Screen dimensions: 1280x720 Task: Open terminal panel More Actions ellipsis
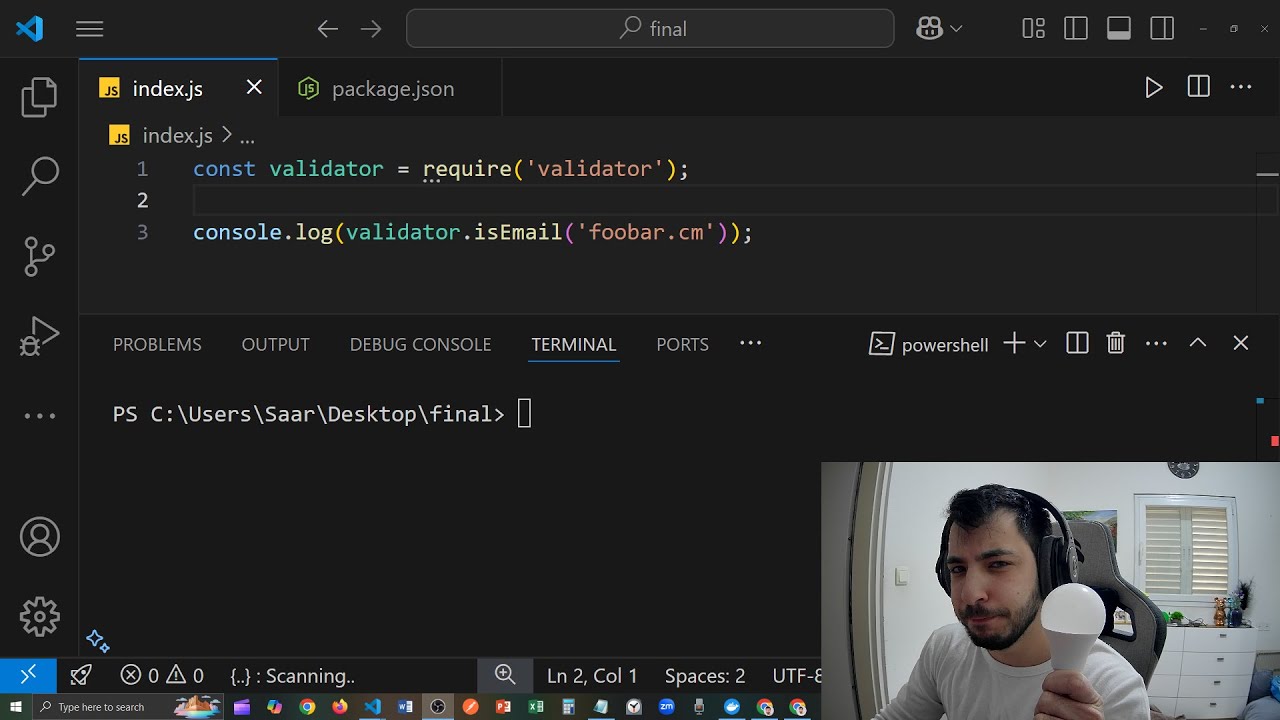tap(1156, 344)
